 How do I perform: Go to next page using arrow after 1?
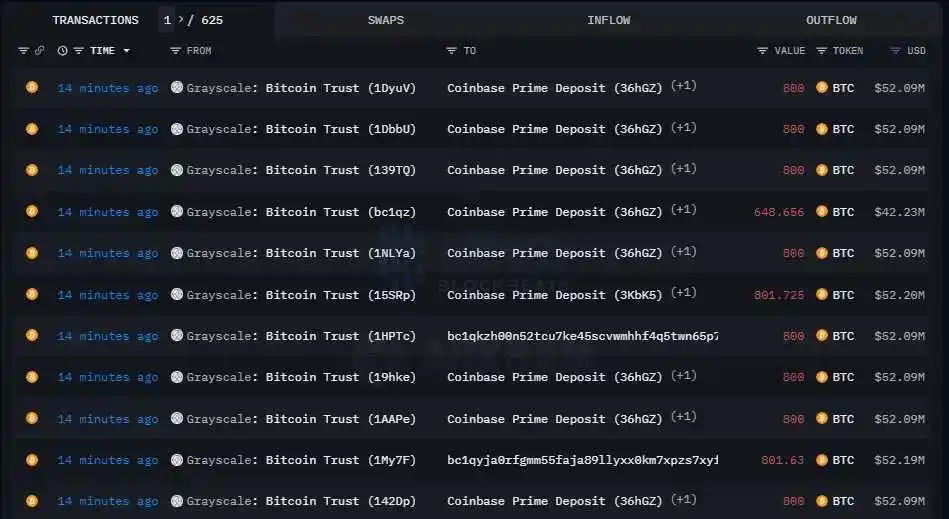(180, 19)
